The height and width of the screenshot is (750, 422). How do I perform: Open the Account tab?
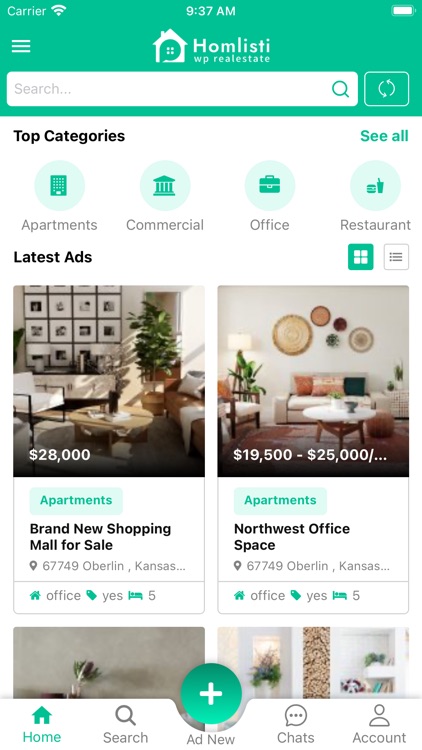[x=379, y=724]
